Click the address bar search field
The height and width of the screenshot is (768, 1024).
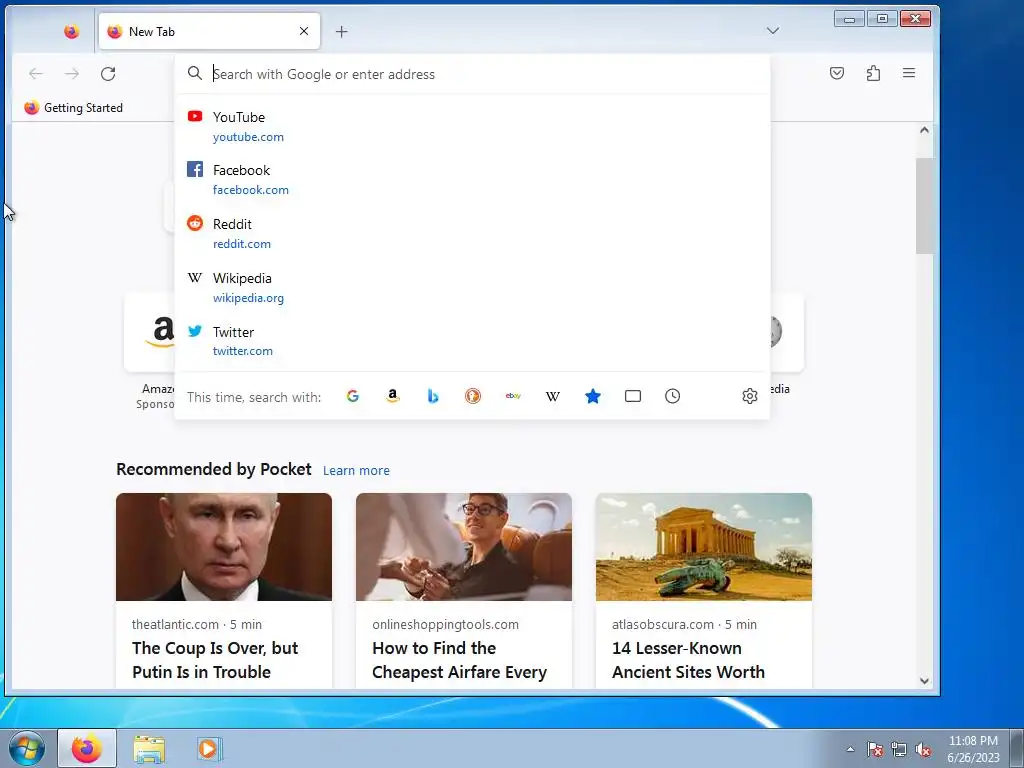tap(472, 74)
